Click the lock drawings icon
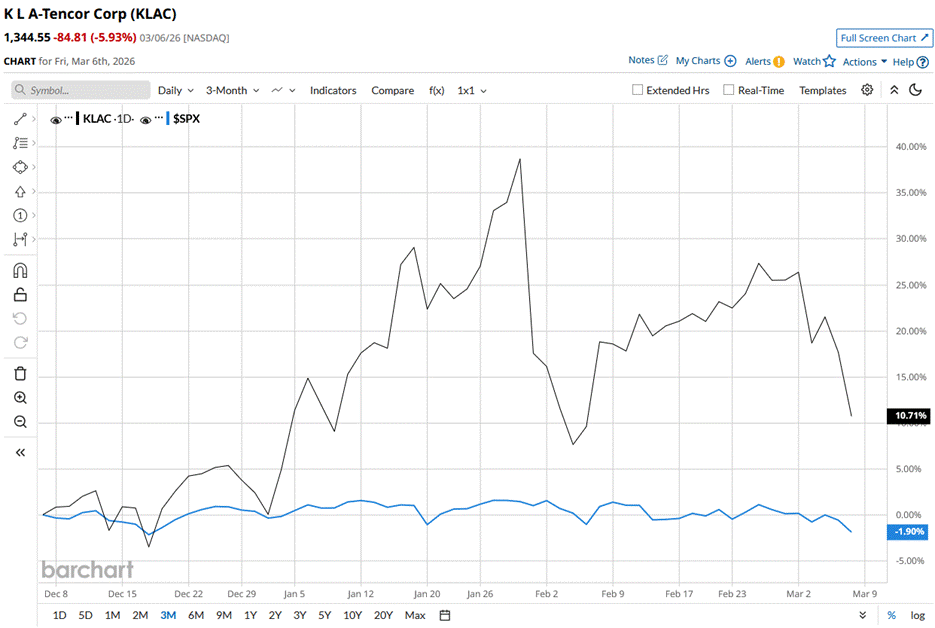 coord(20,294)
